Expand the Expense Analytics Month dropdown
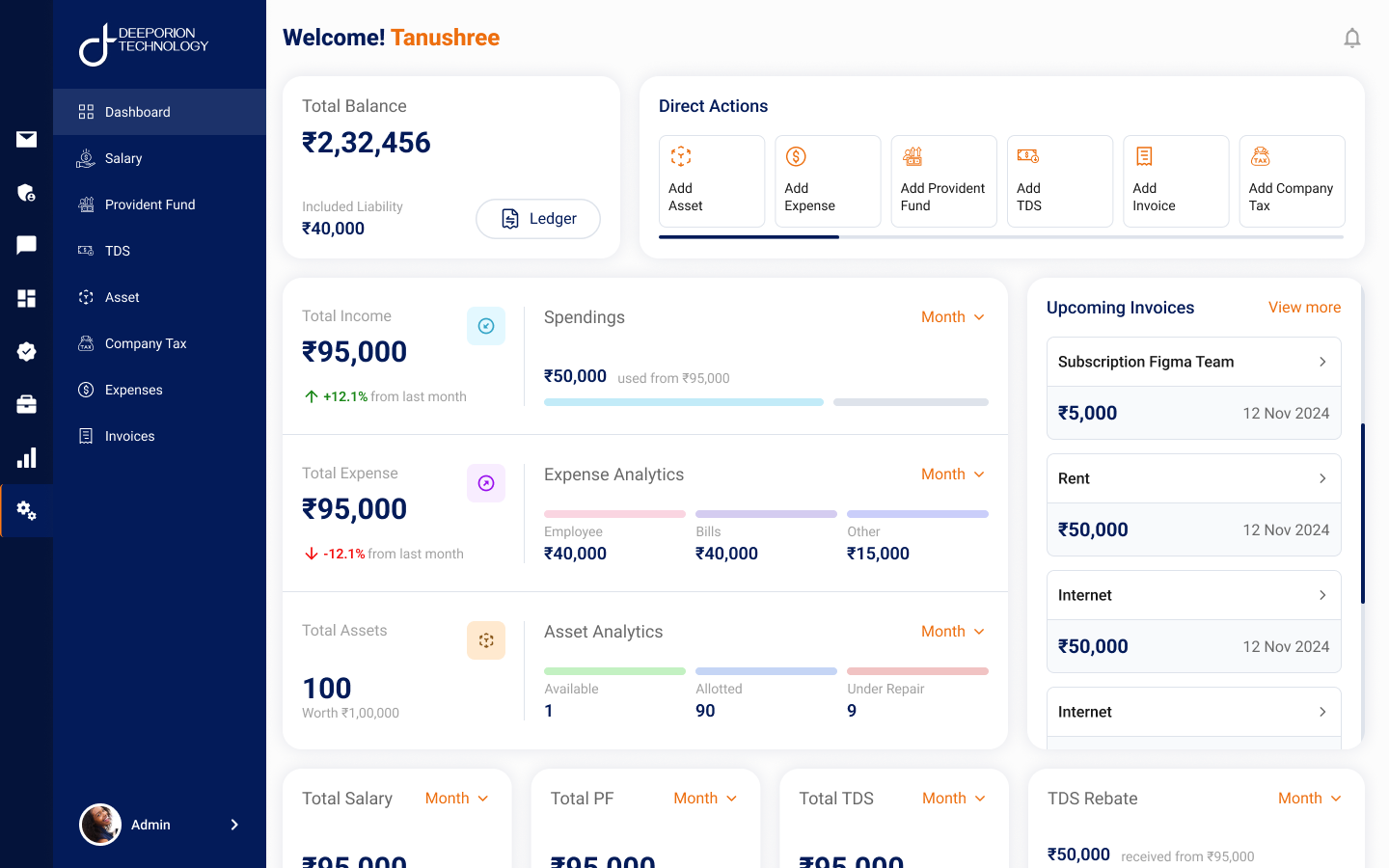This screenshot has height=868, width=1389. tap(953, 475)
